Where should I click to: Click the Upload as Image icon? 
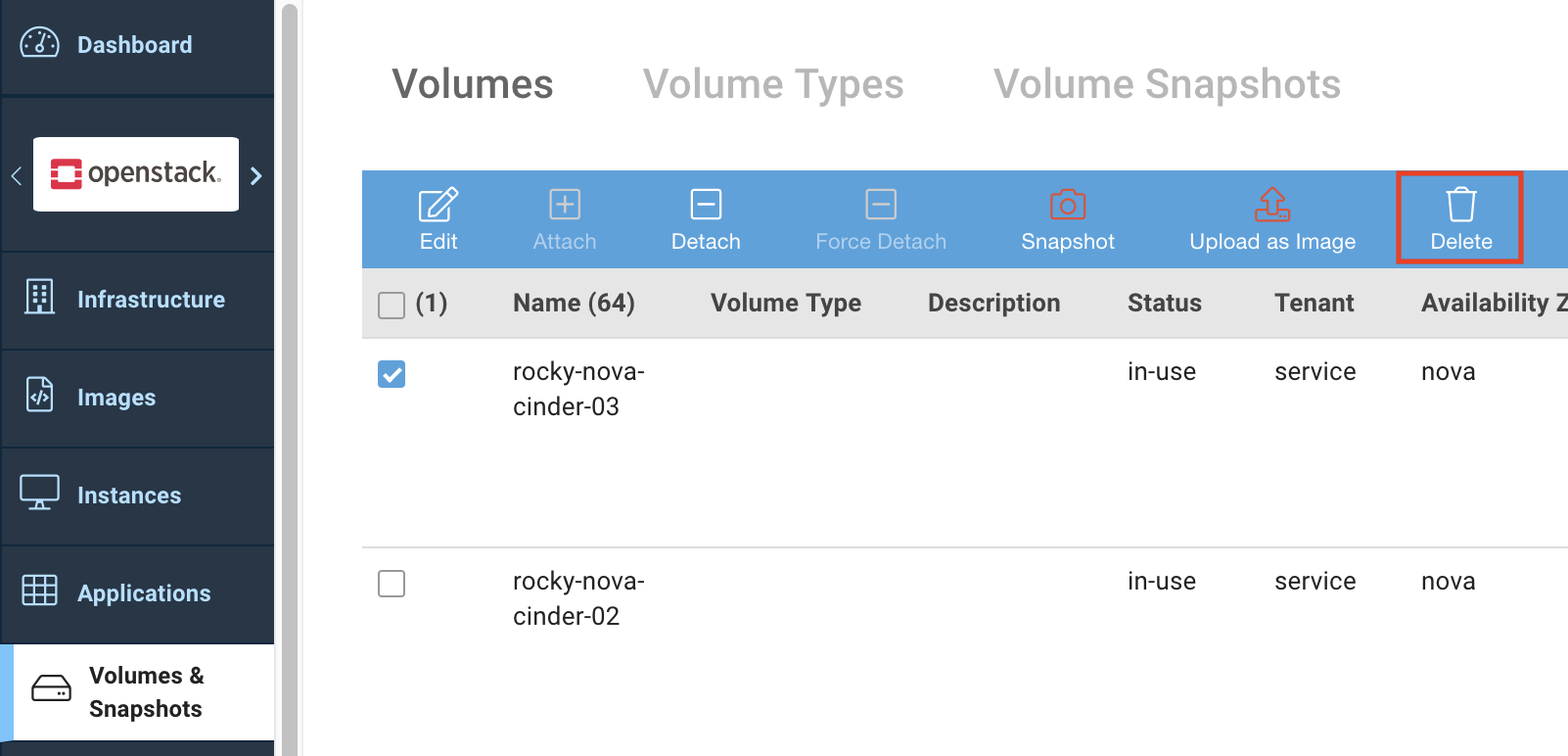[1271, 205]
